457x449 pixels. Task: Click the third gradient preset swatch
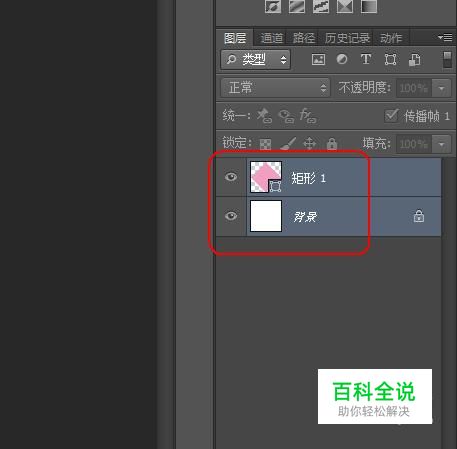[x=321, y=6]
